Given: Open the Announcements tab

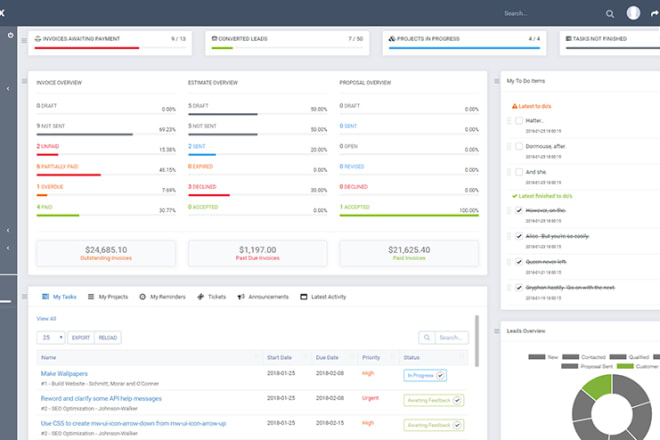Looking at the screenshot, I should point(263,297).
